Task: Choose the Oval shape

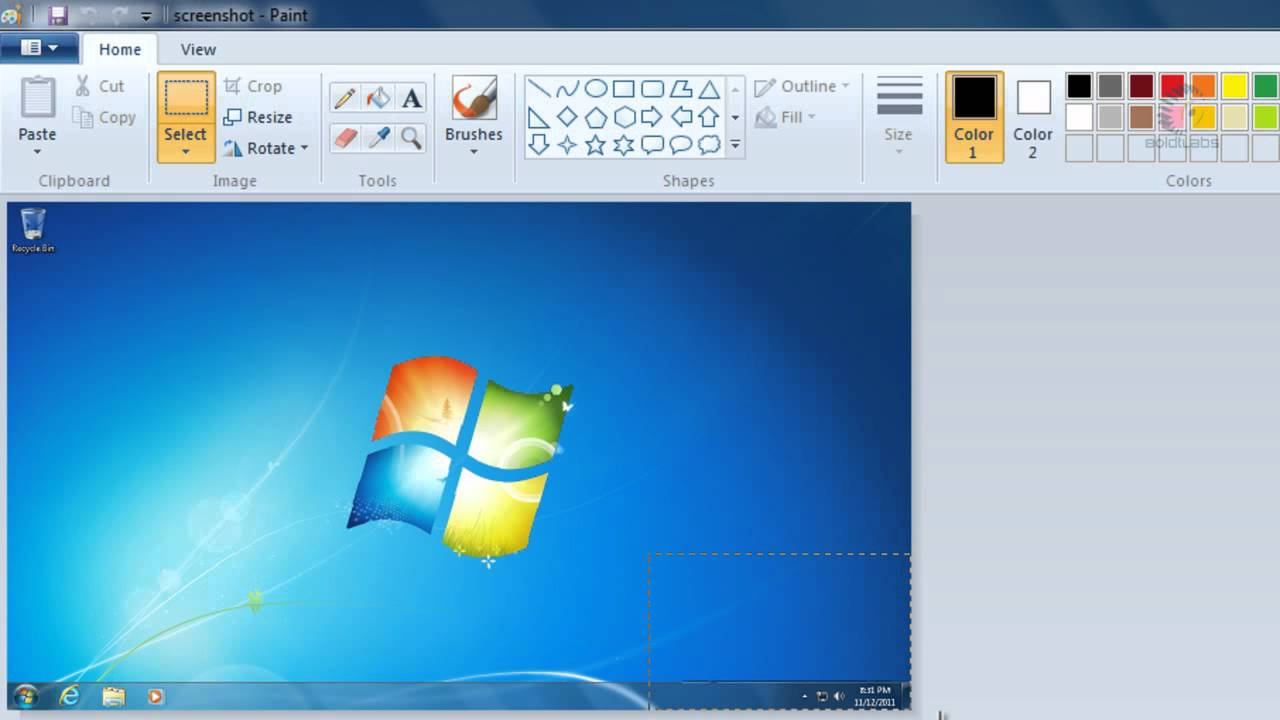Action: pyautogui.click(x=595, y=89)
